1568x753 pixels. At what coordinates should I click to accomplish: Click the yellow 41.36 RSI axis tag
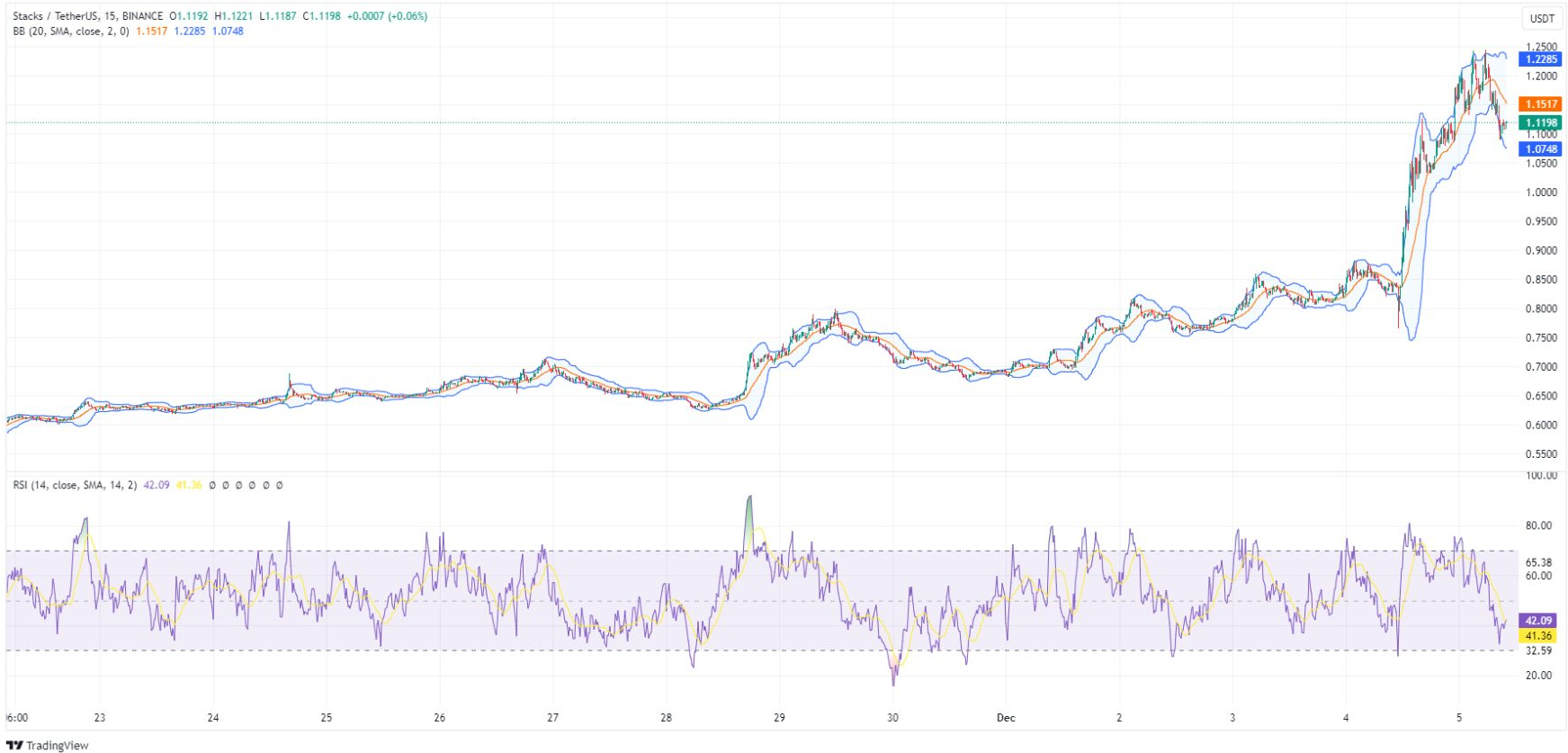(x=1538, y=636)
